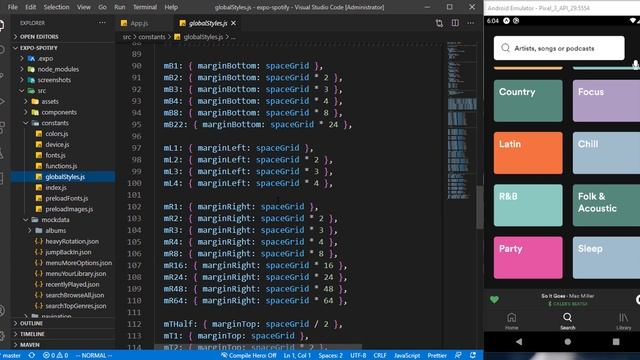Viewport: 640px width, 360px height.
Task: Open editor More Actions ellipsis menu
Action: point(471,23)
